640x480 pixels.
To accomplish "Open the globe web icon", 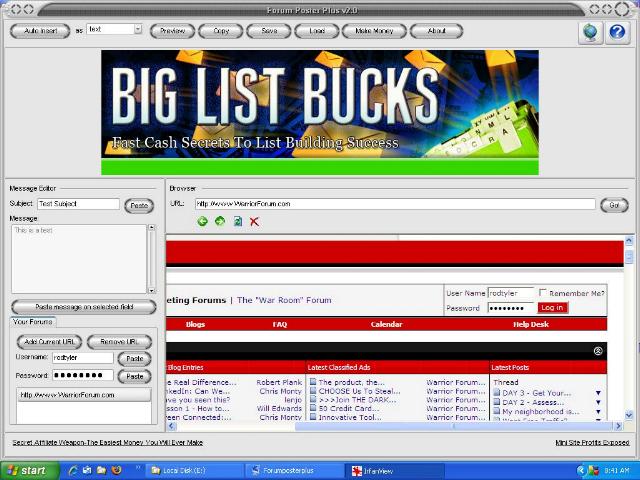I will pos(590,32).
